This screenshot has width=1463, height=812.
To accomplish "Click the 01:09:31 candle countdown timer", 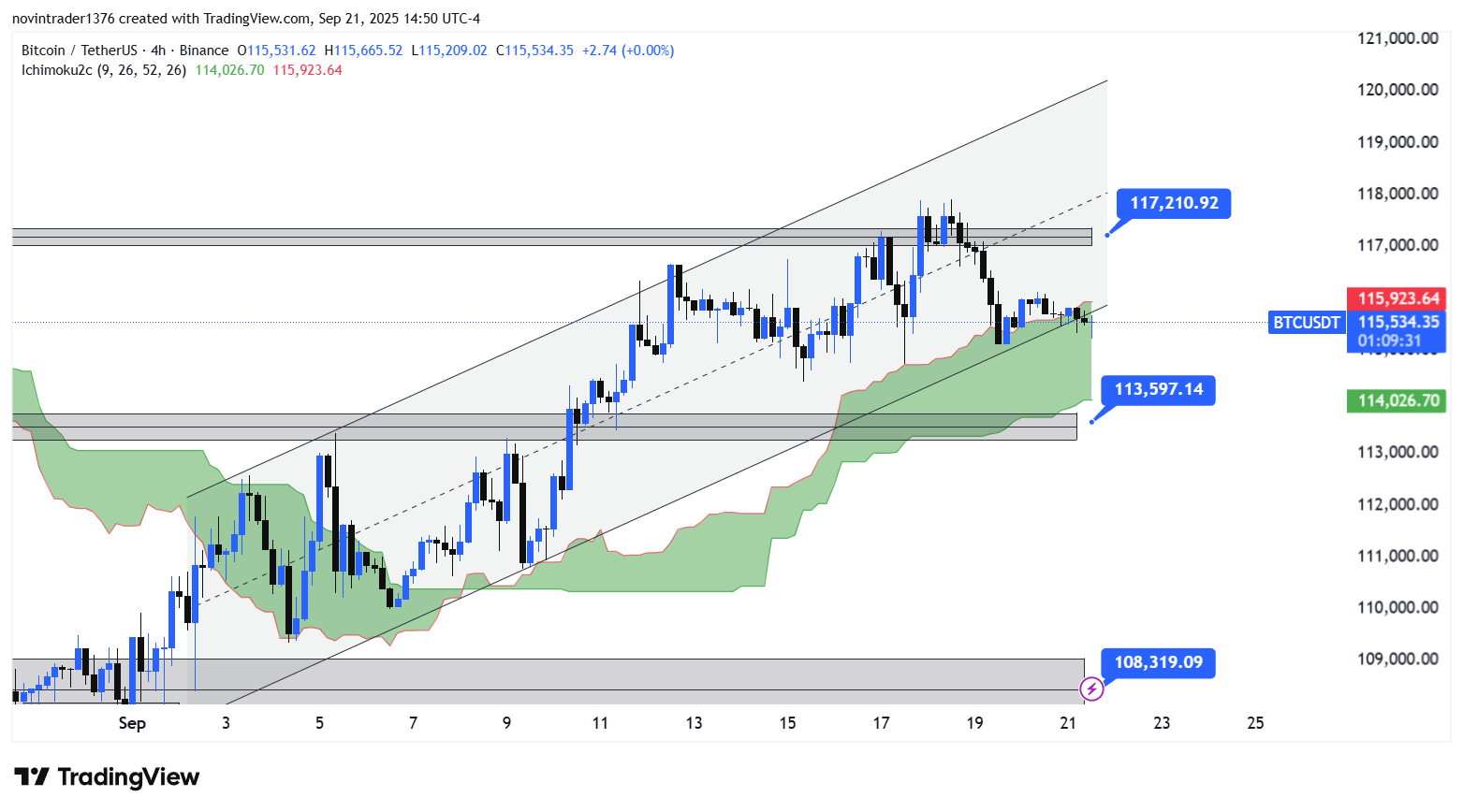I will point(1389,341).
